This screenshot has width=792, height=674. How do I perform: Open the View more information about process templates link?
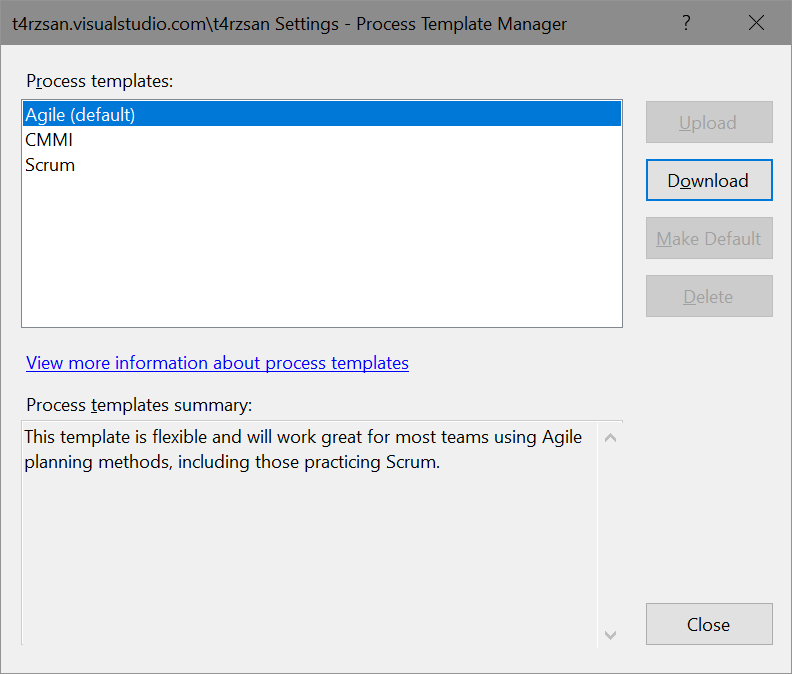(x=217, y=363)
